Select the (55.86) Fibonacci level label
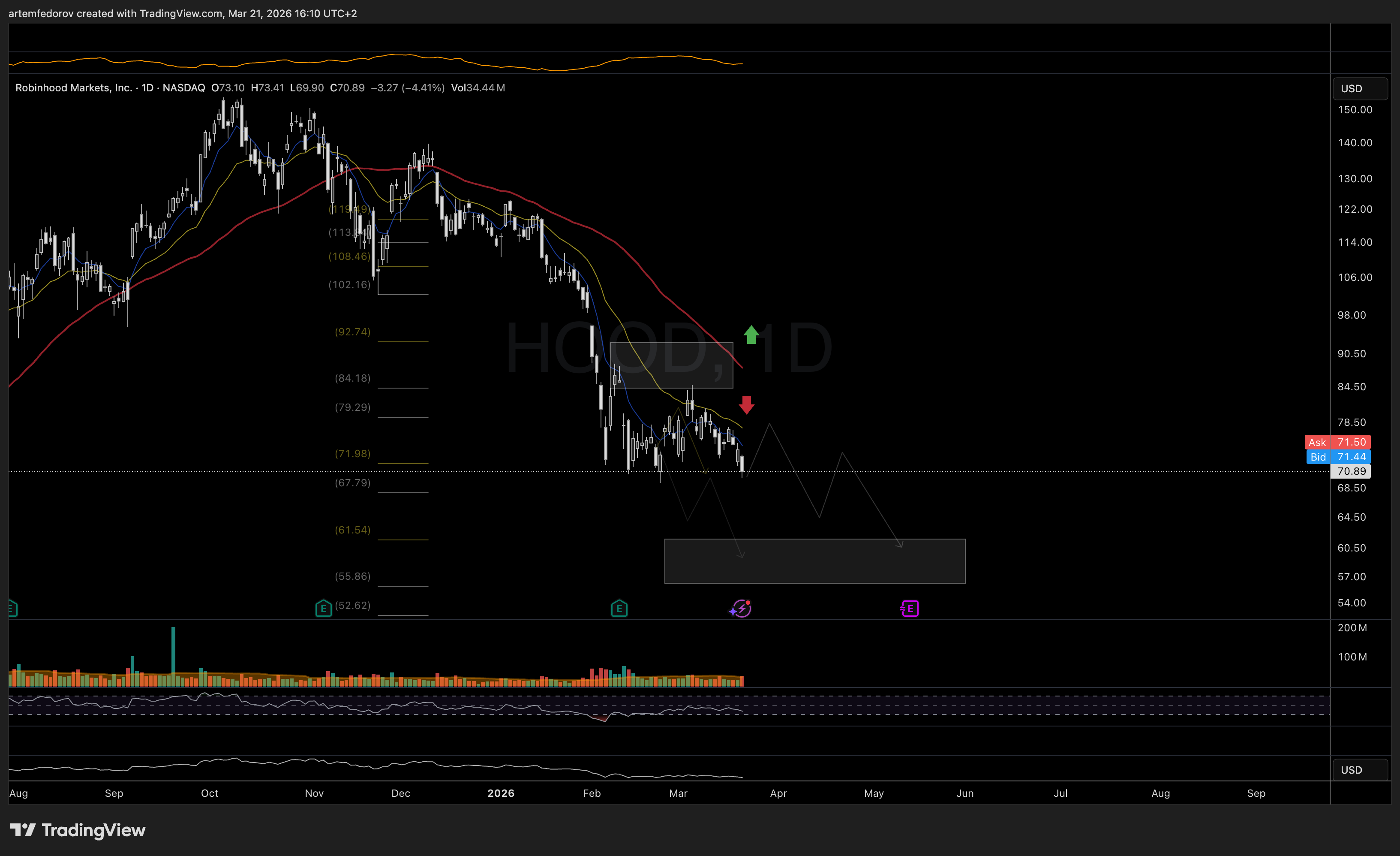1400x856 pixels. point(352,576)
